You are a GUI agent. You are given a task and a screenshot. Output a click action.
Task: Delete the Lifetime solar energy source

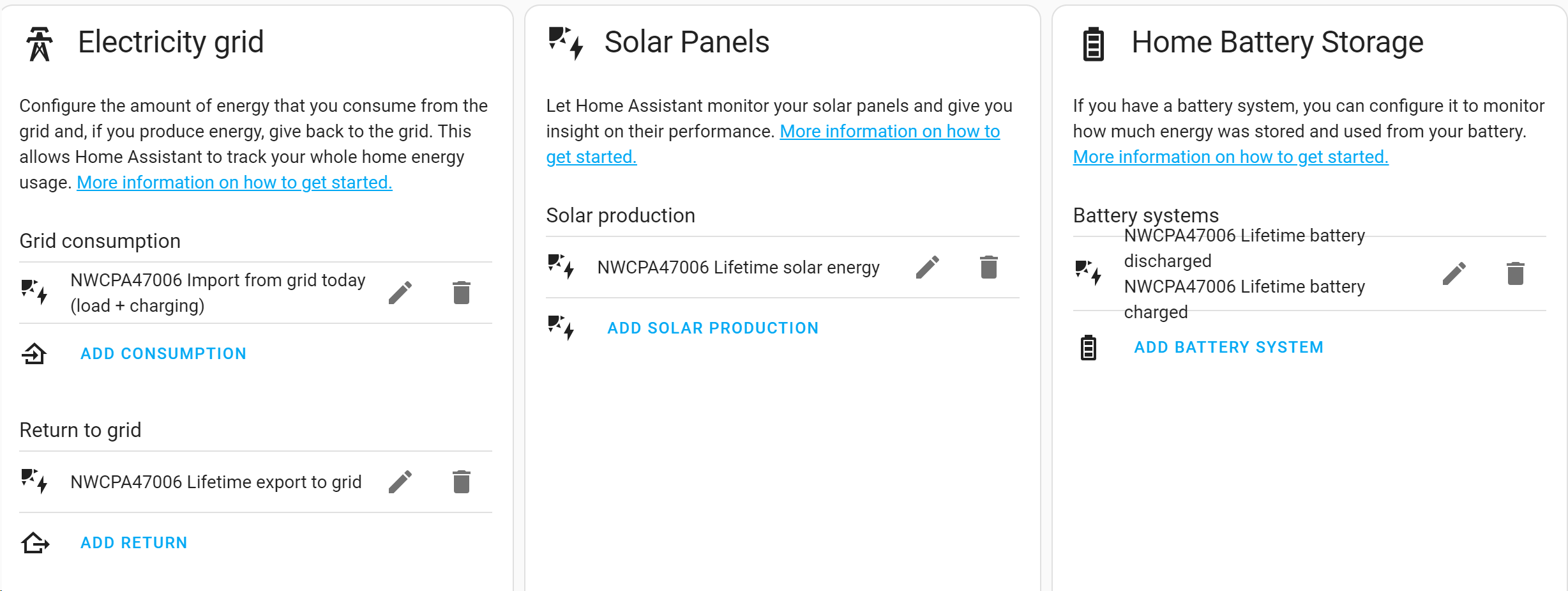coord(988,268)
